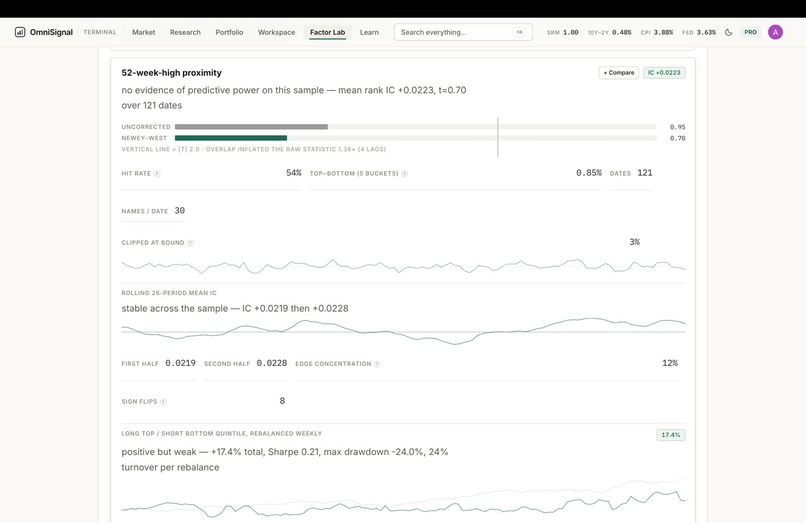806x523 pixels.
Task: Click the 52-week-high proximity title
Action: pos(172,73)
